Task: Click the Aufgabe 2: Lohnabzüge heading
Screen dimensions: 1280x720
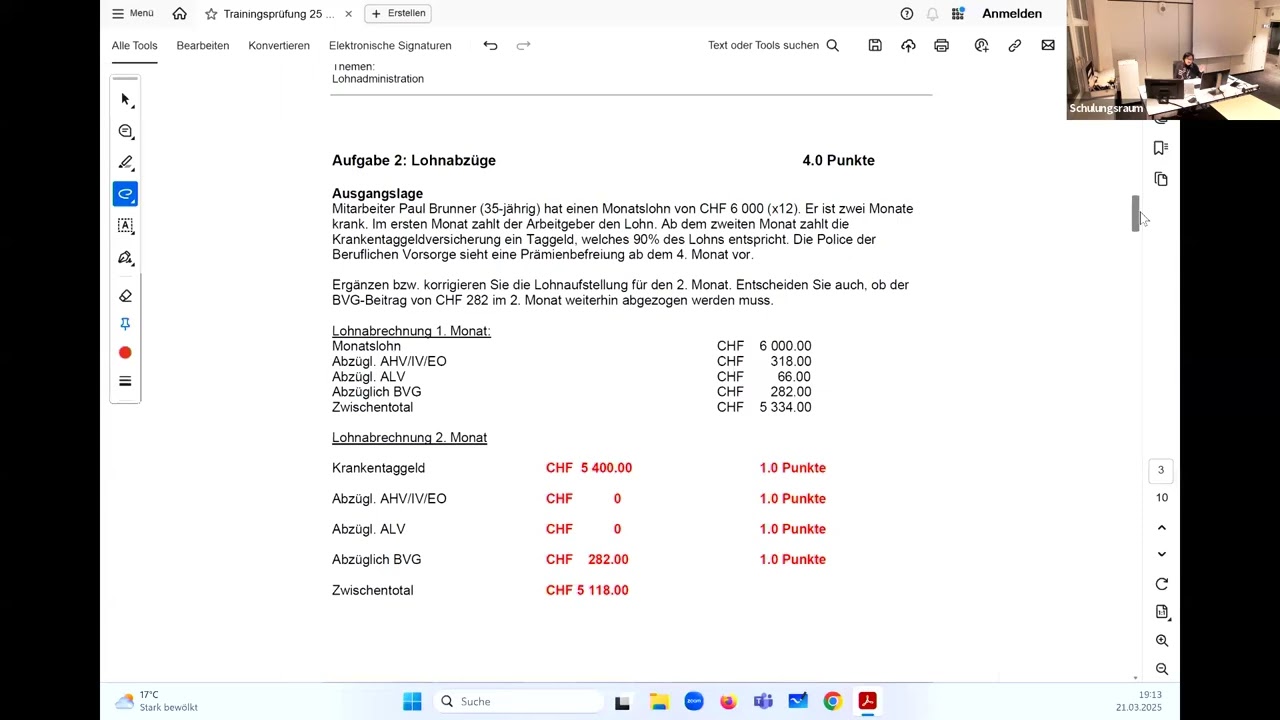Action: point(414,160)
